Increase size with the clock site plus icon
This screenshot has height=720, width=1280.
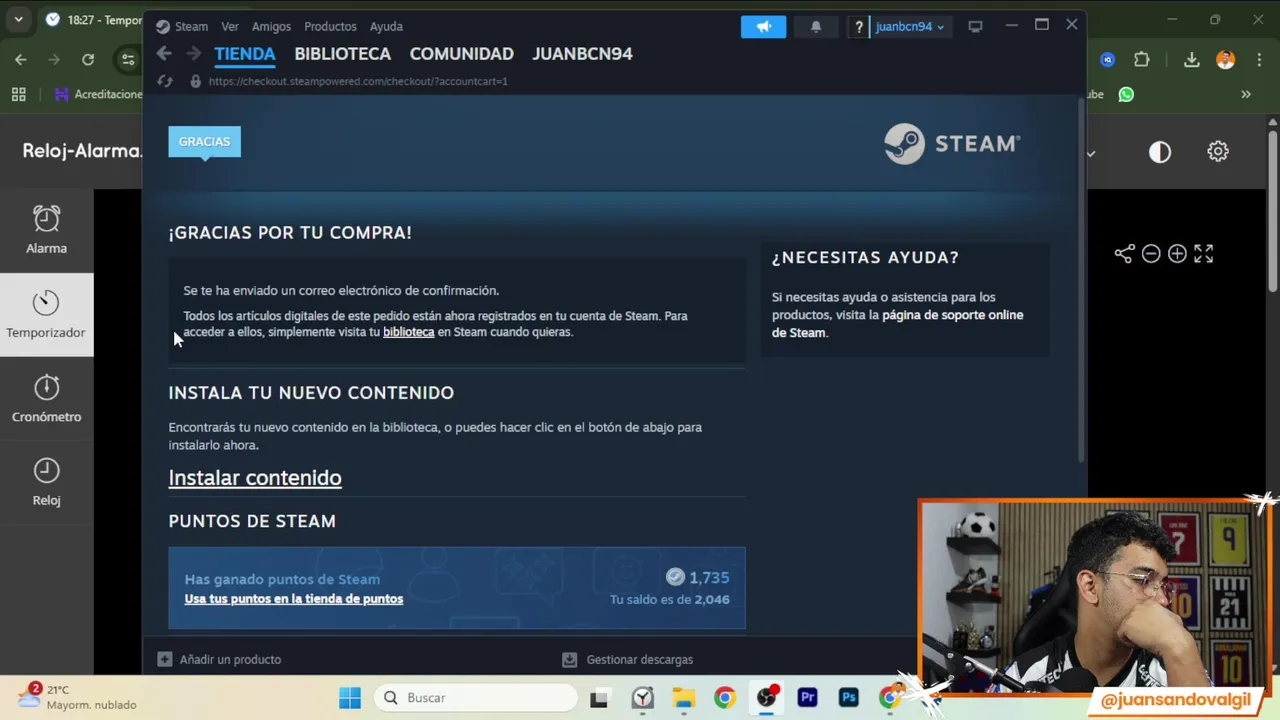1177,254
